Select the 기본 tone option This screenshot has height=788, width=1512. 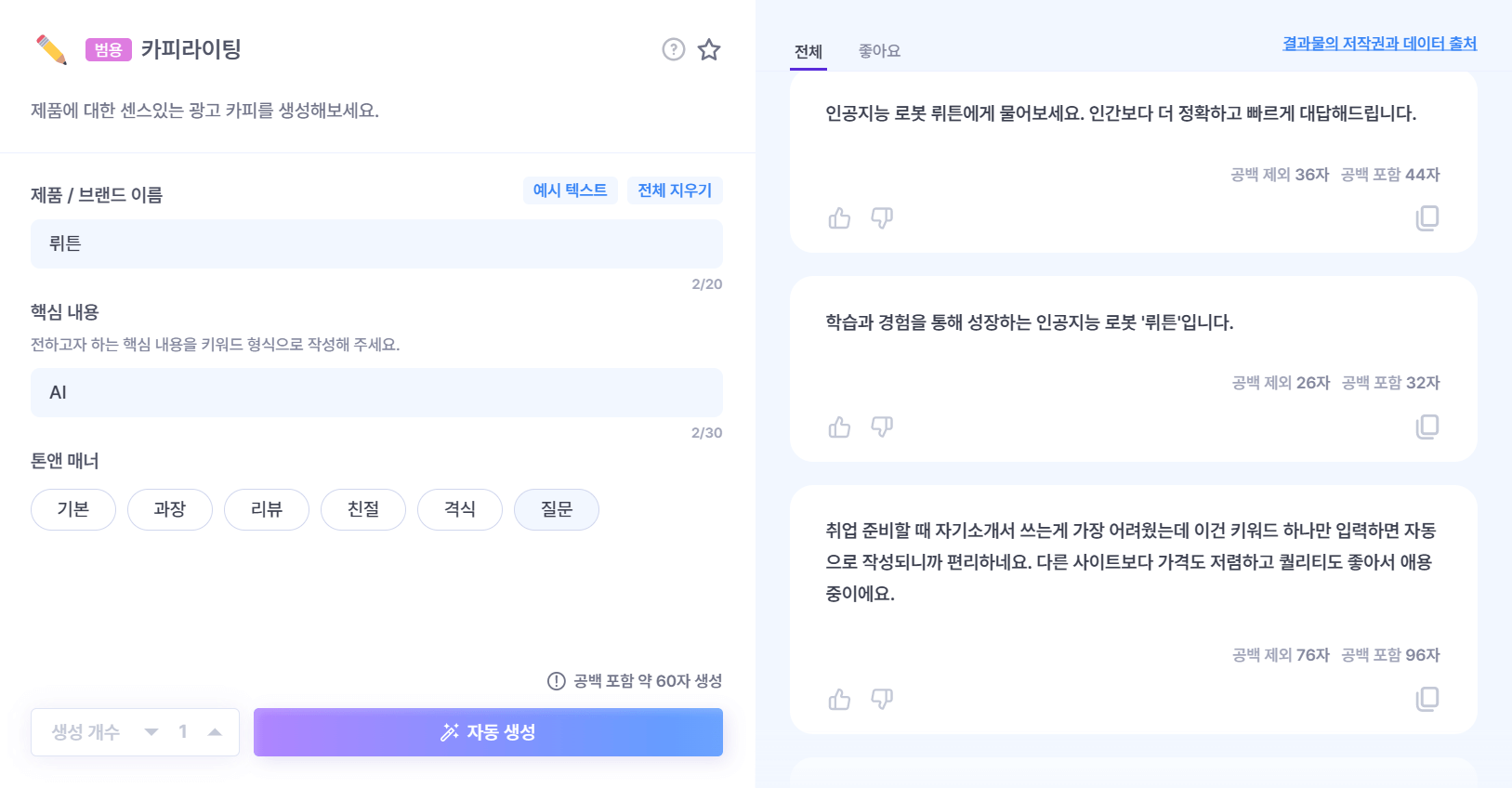pos(73,509)
